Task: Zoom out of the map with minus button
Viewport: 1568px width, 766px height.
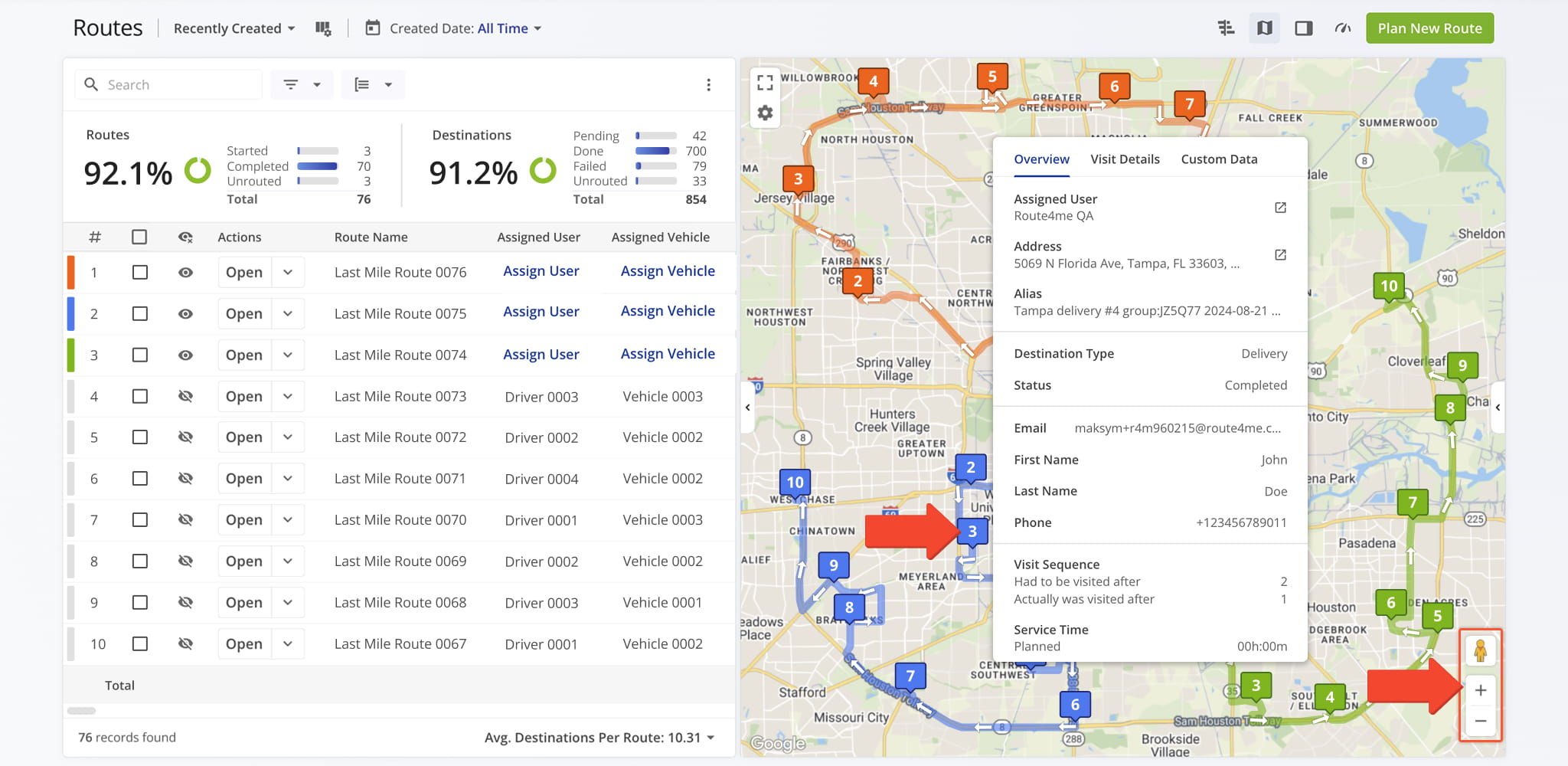Action: click(1480, 721)
